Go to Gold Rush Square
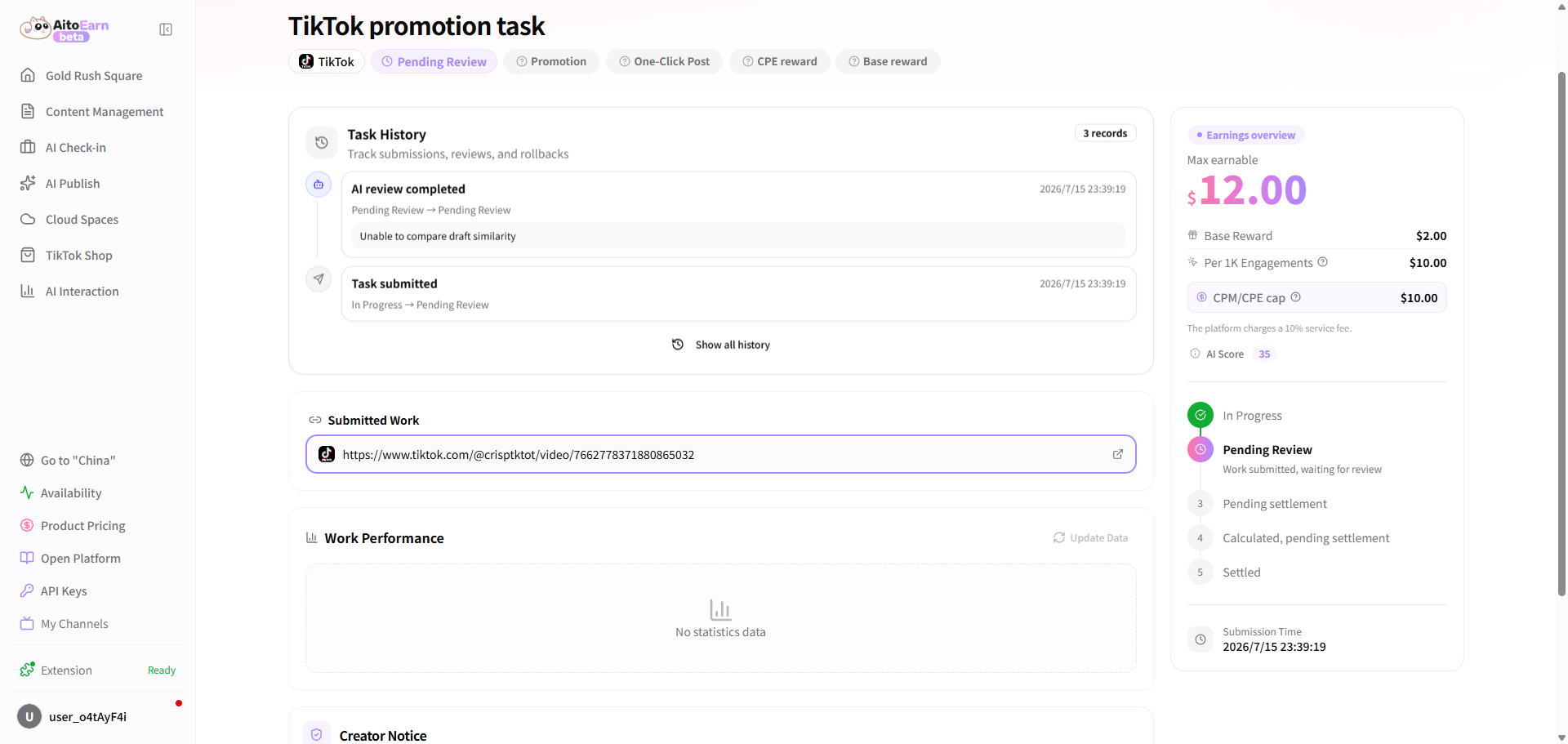Image resolution: width=1568 pixels, height=744 pixels. click(x=94, y=75)
